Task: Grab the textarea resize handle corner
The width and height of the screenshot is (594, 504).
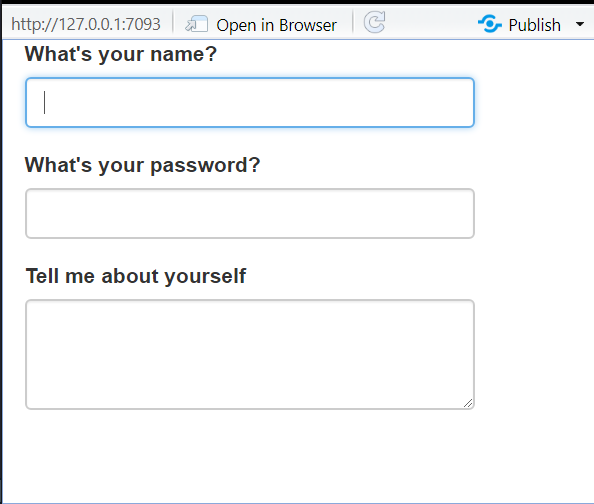Action: click(468, 403)
